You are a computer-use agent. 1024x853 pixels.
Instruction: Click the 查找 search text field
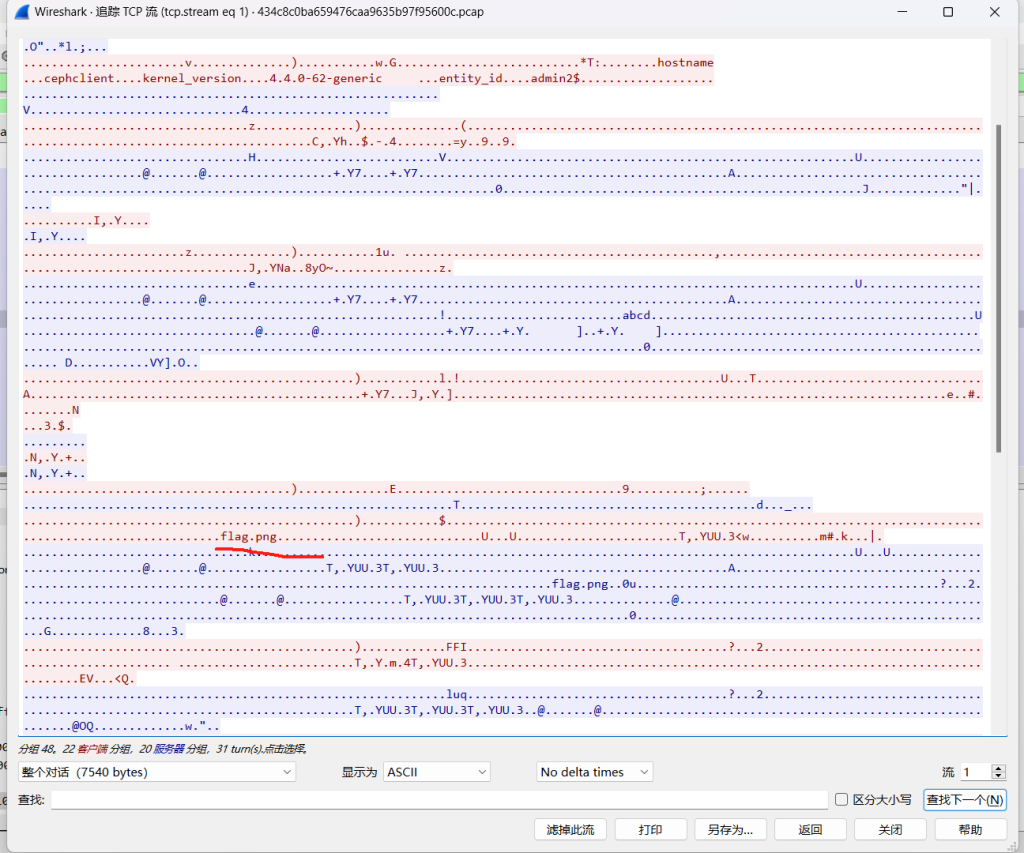click(x=440, y=800)
